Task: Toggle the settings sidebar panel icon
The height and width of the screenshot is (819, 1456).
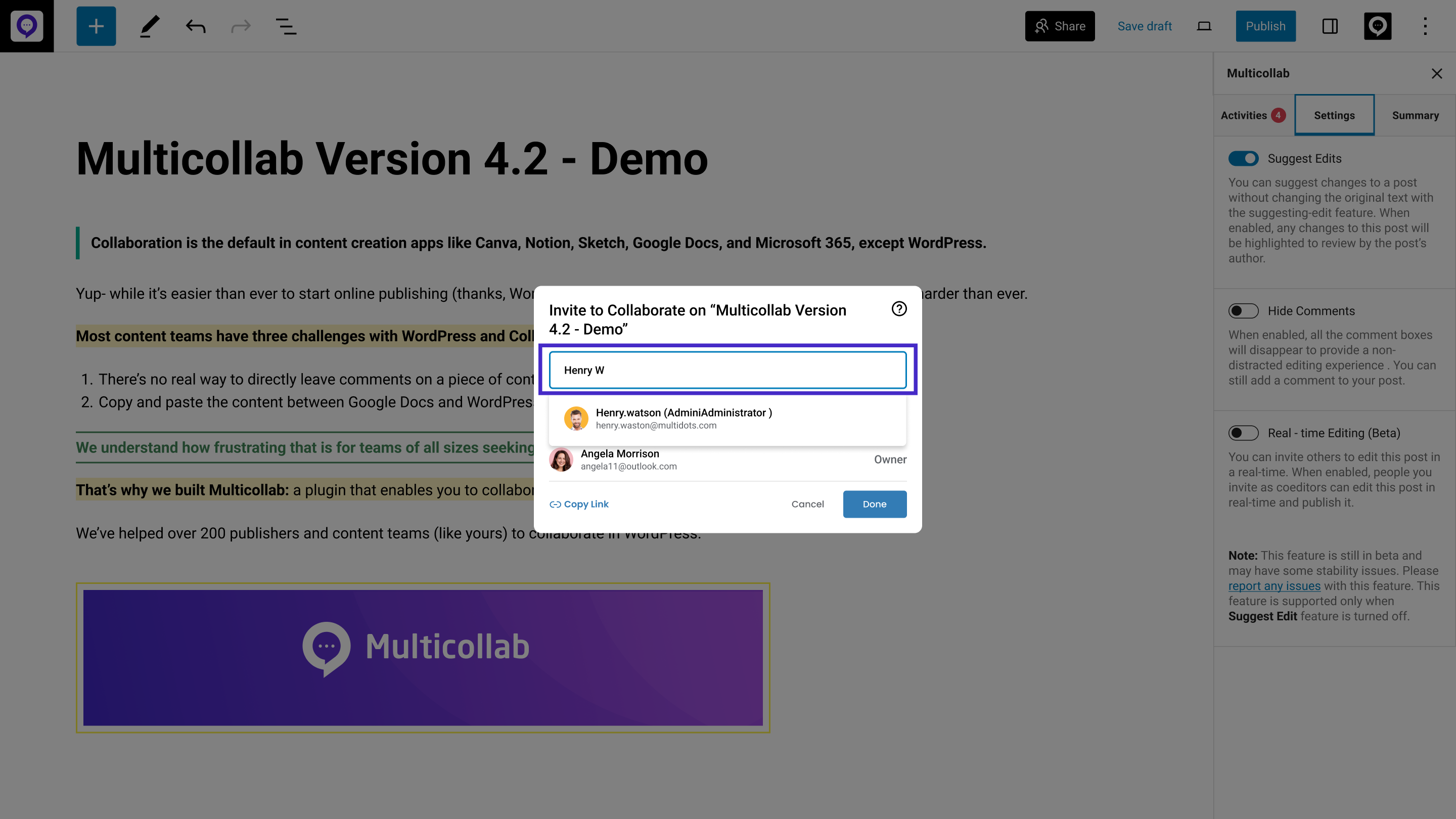Action: point(1330,26)
